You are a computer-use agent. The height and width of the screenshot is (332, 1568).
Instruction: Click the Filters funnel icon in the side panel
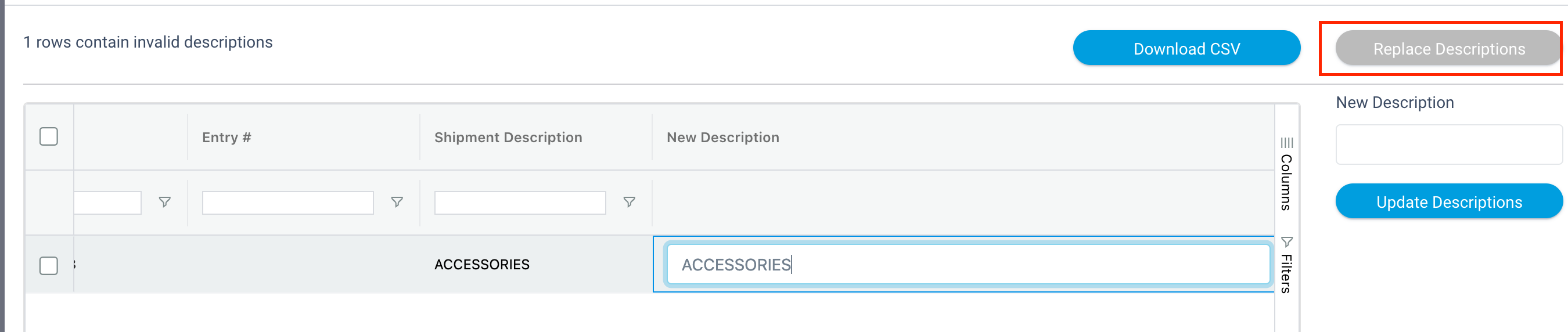[1286, 242]
